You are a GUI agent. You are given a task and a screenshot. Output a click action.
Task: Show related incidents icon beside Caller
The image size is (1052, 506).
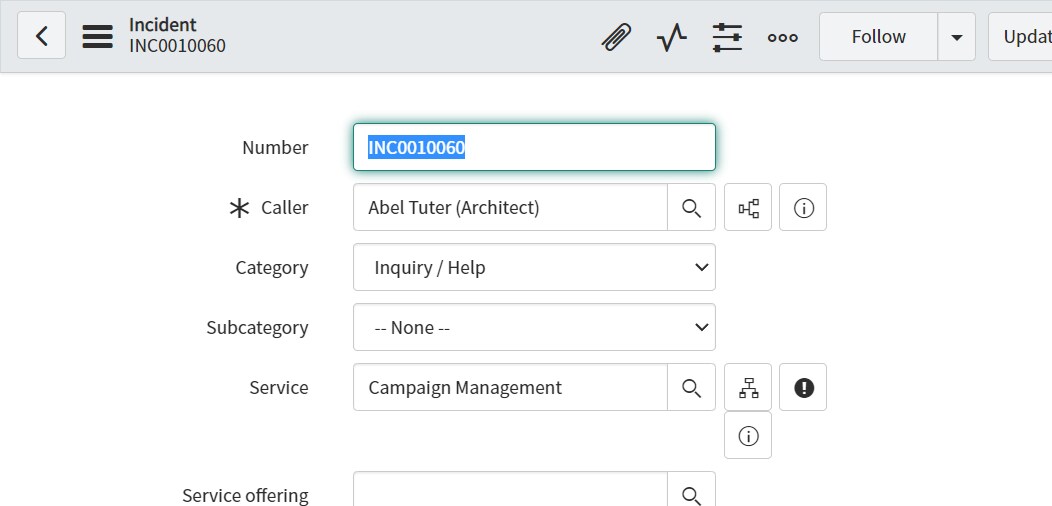pos(748,207)
